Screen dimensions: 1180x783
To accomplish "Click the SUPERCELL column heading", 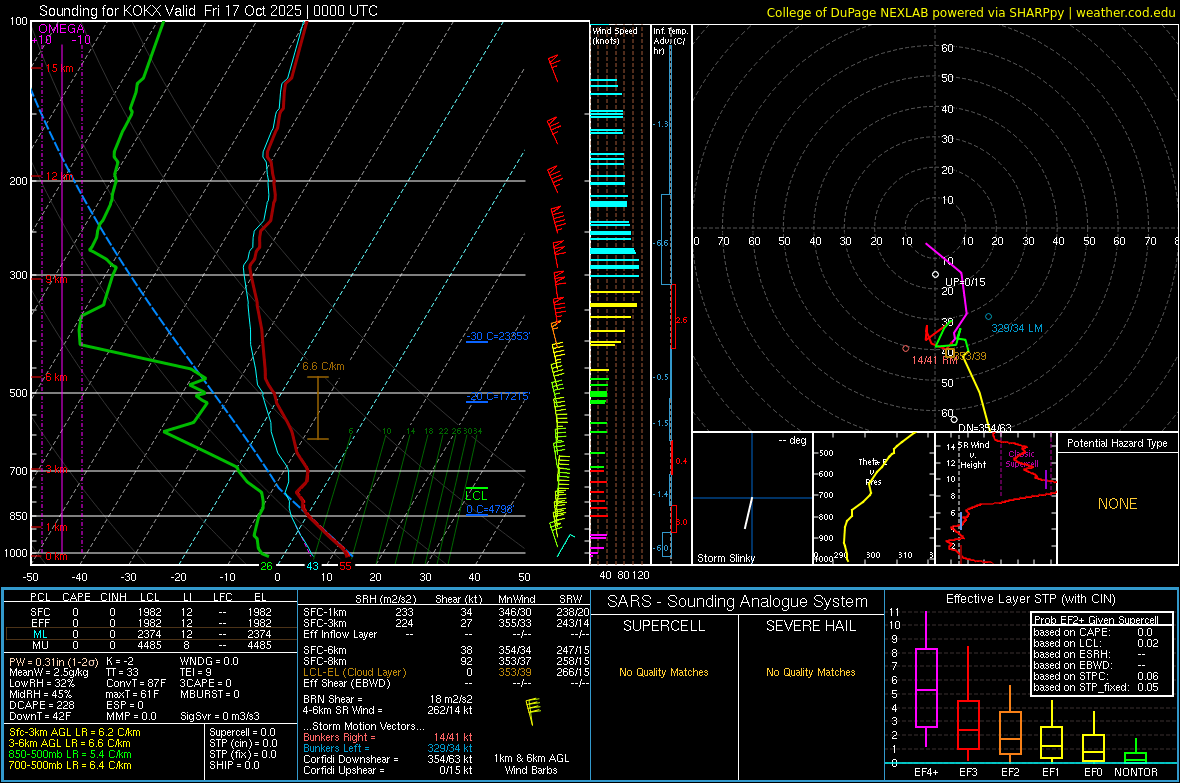I will coord(664,626).
